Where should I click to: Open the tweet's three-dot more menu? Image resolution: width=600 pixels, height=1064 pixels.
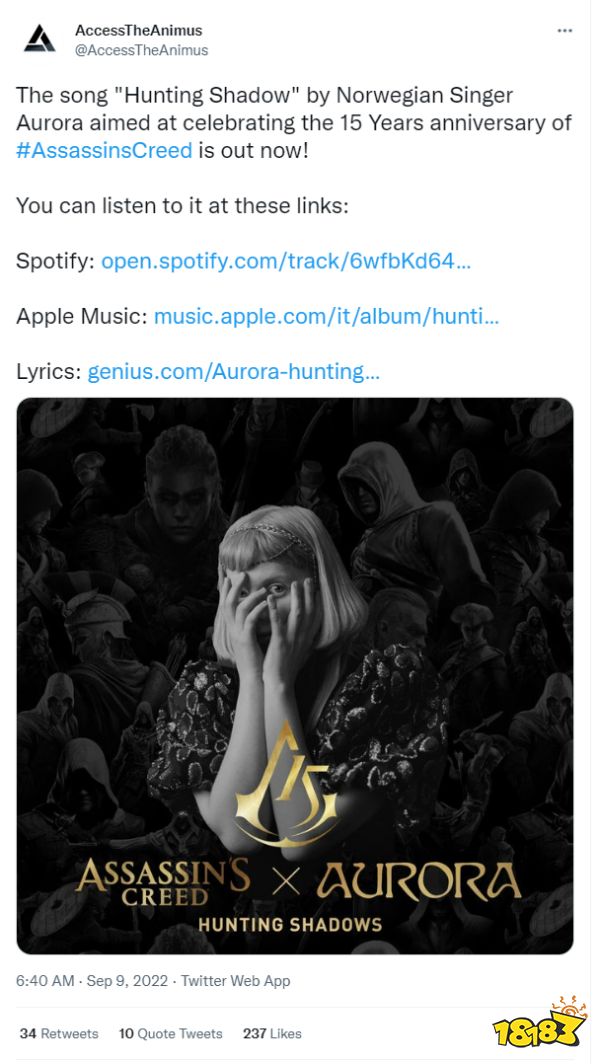(565, 31)
